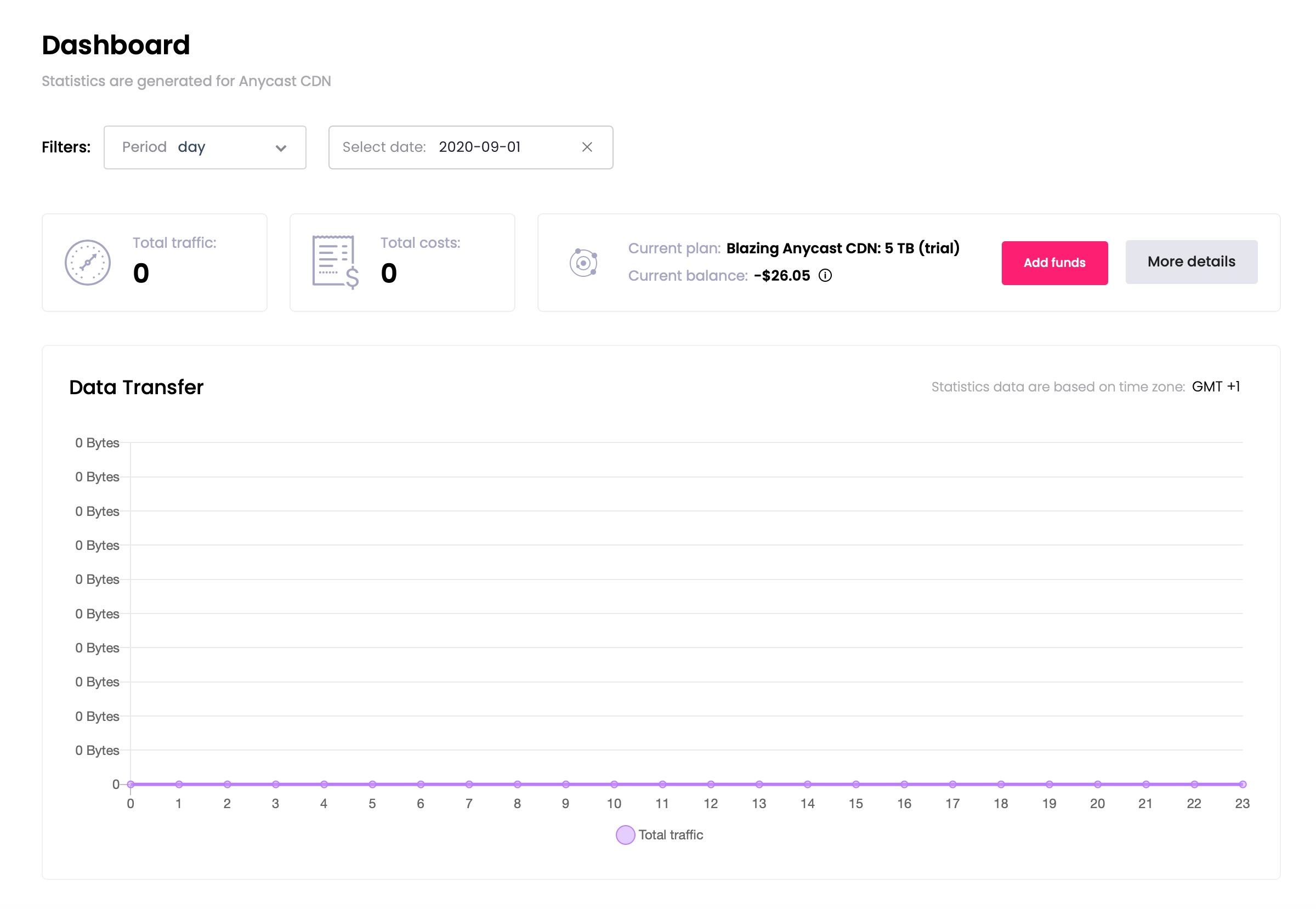Viewport: 1316px width, 909px height.
Task: Click the Current balance: label
Action: tap(688, 276)
